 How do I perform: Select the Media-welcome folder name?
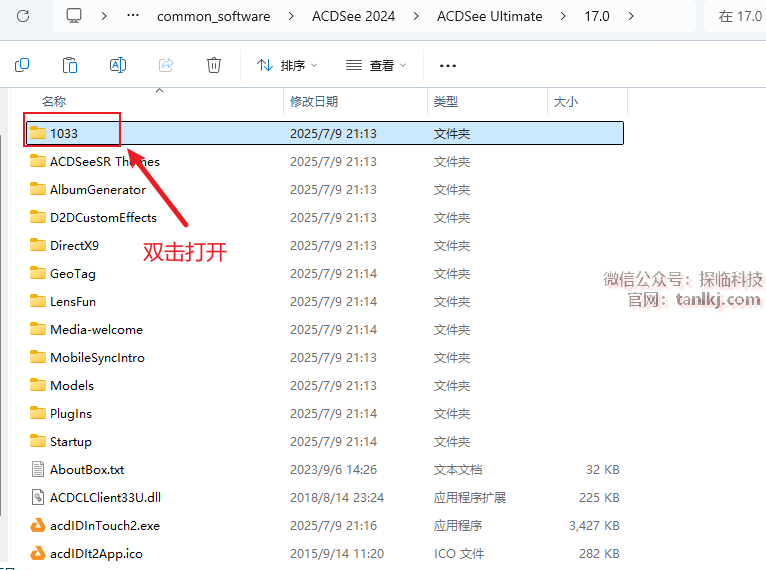(x=96, y=329)
